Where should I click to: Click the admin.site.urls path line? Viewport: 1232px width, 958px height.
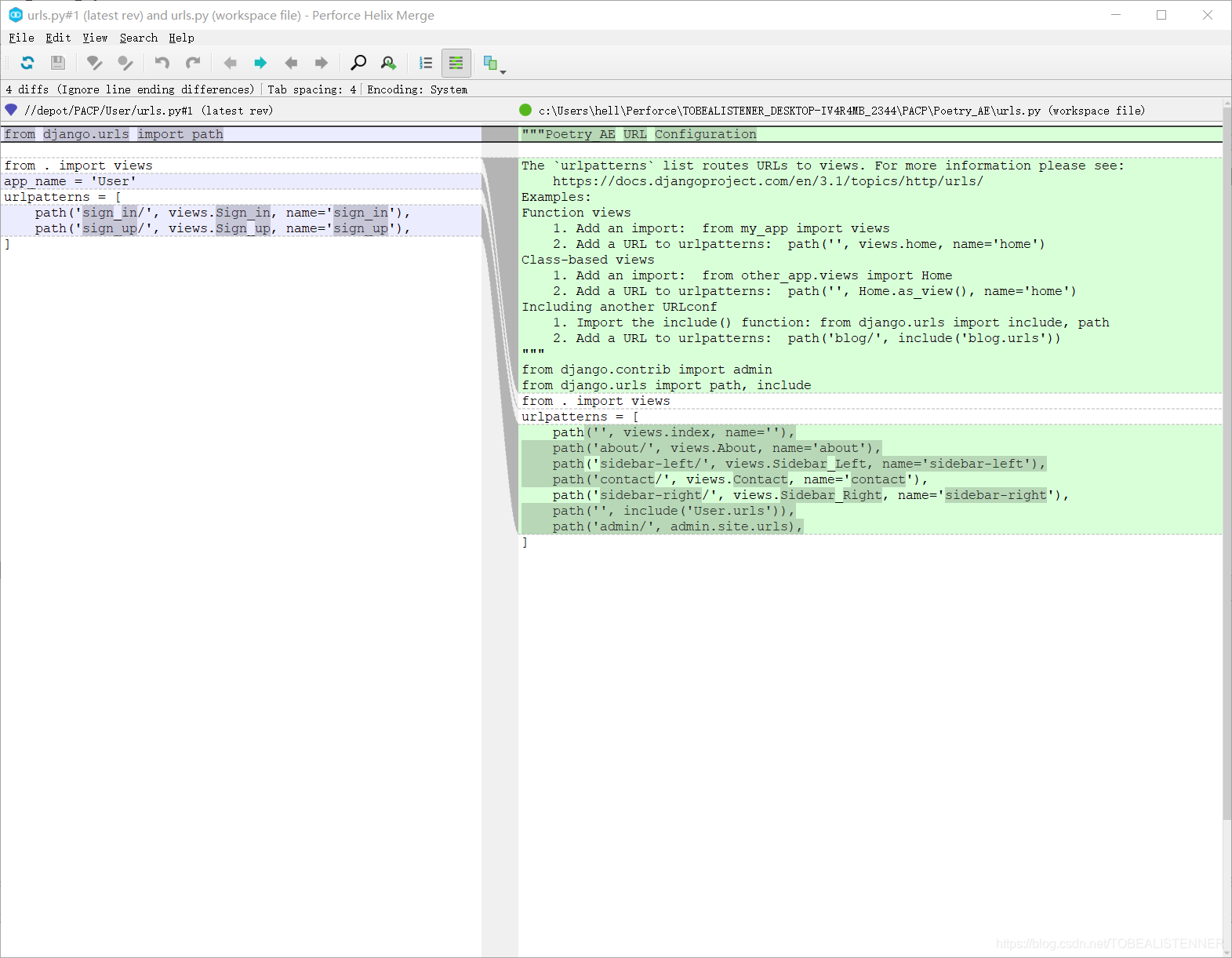pos(678,526)
